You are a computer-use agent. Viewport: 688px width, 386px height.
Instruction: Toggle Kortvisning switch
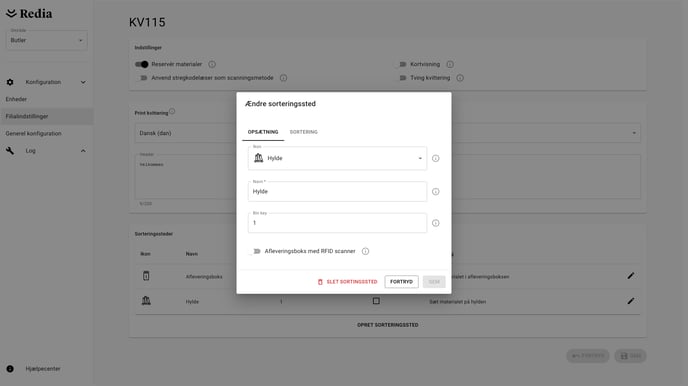401,64
